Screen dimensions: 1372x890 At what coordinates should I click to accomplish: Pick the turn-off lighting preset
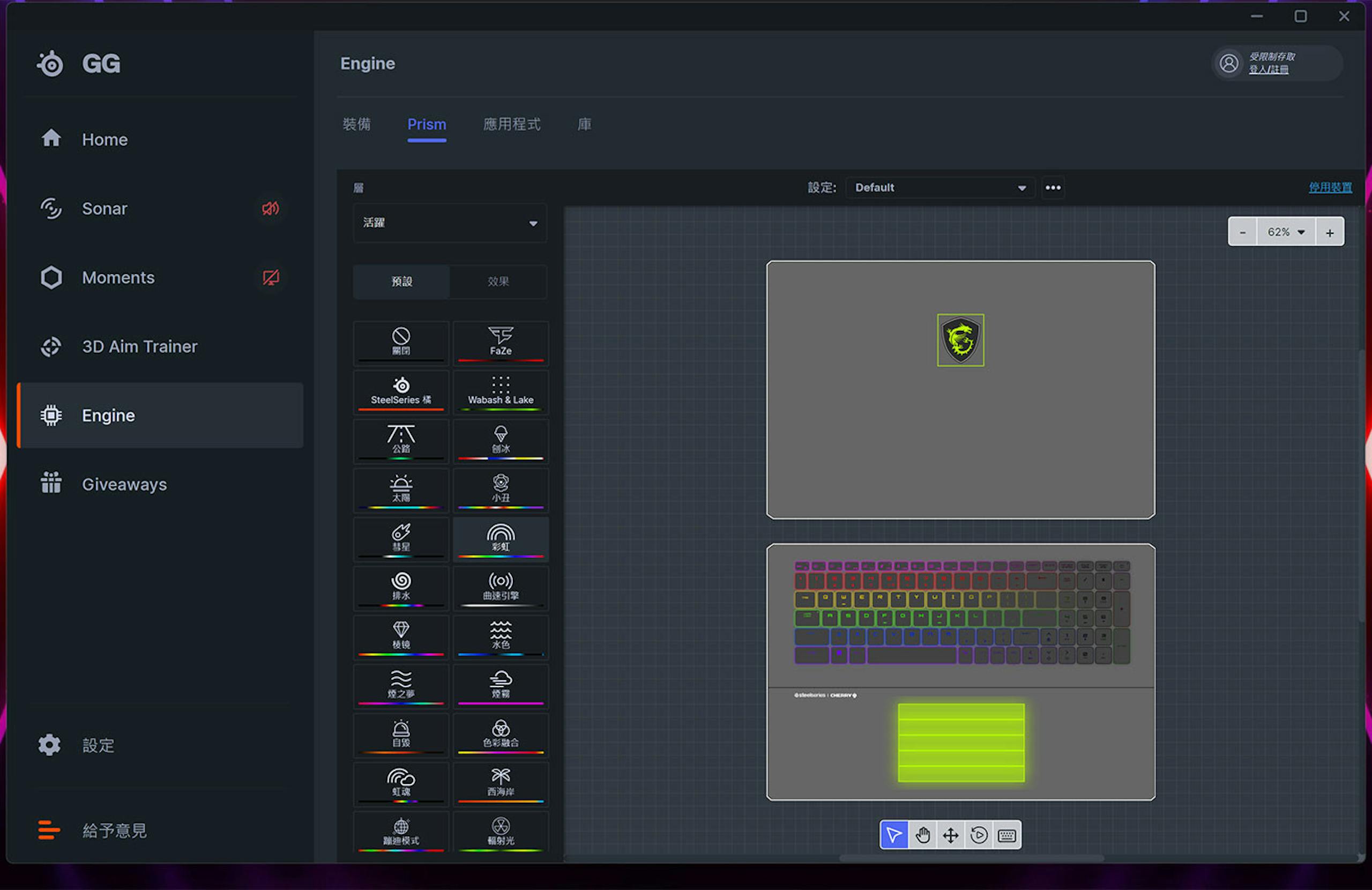pyautogui.click(x=401, y=343)
